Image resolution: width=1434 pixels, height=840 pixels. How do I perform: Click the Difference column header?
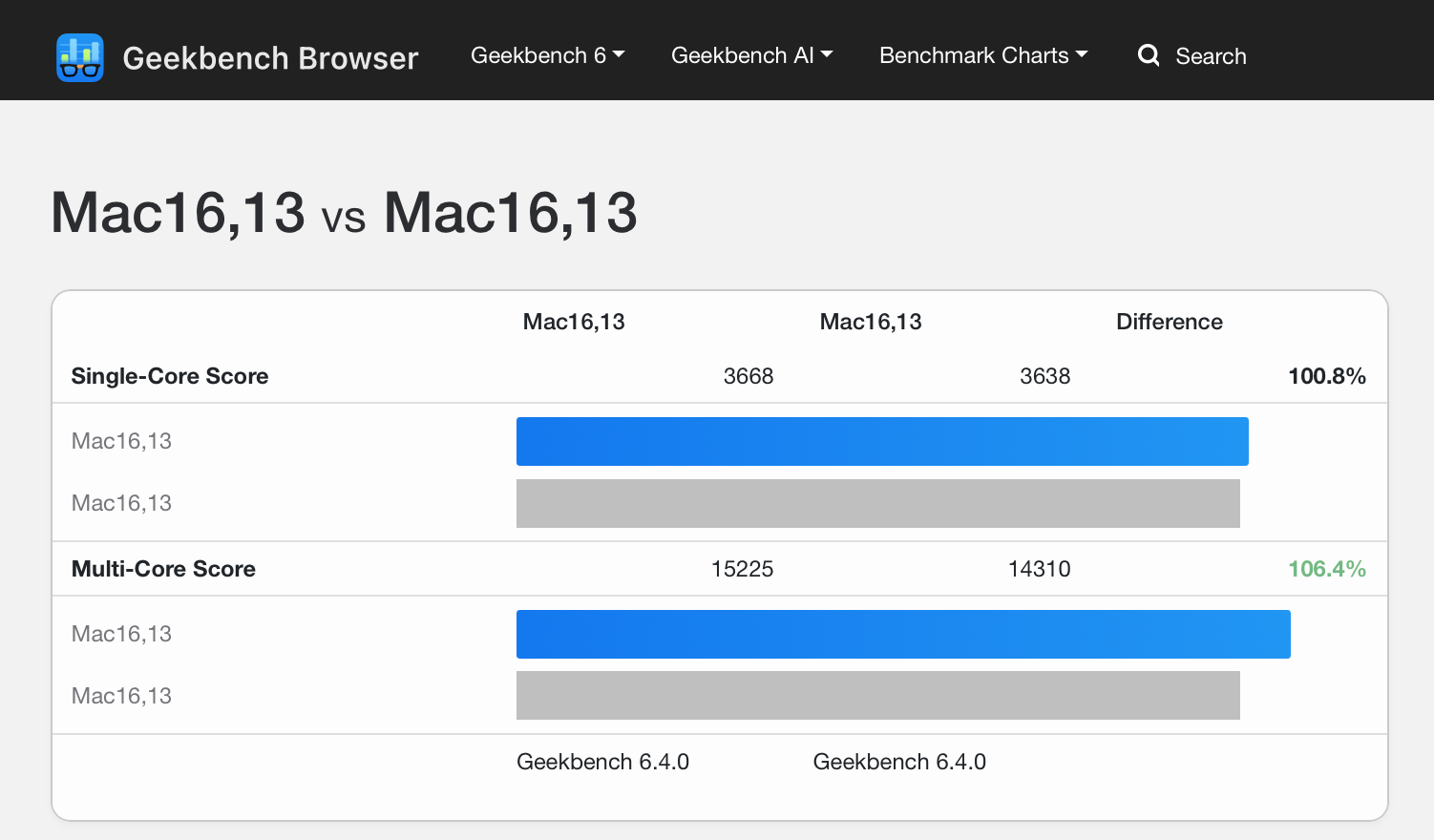[1170, 322]
